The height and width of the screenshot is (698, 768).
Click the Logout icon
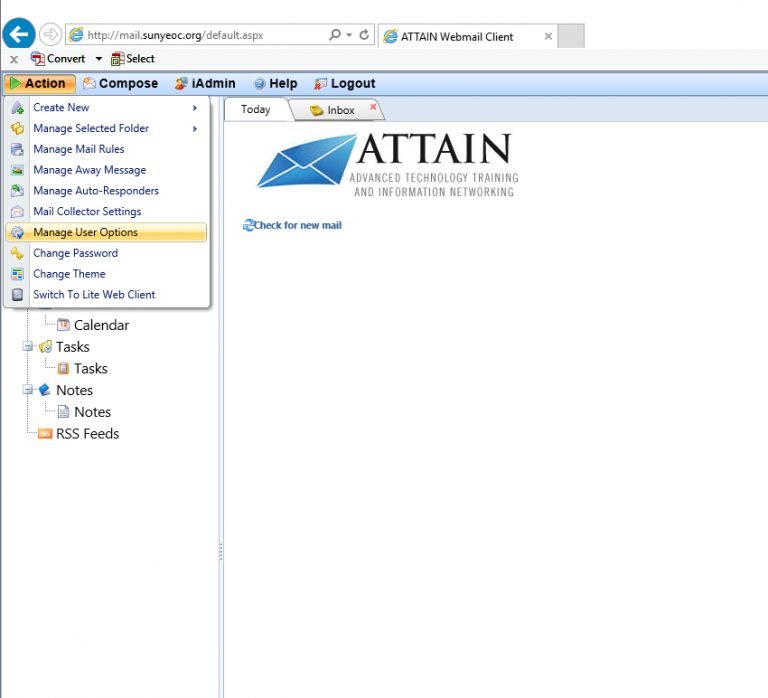tap(320, 84)
